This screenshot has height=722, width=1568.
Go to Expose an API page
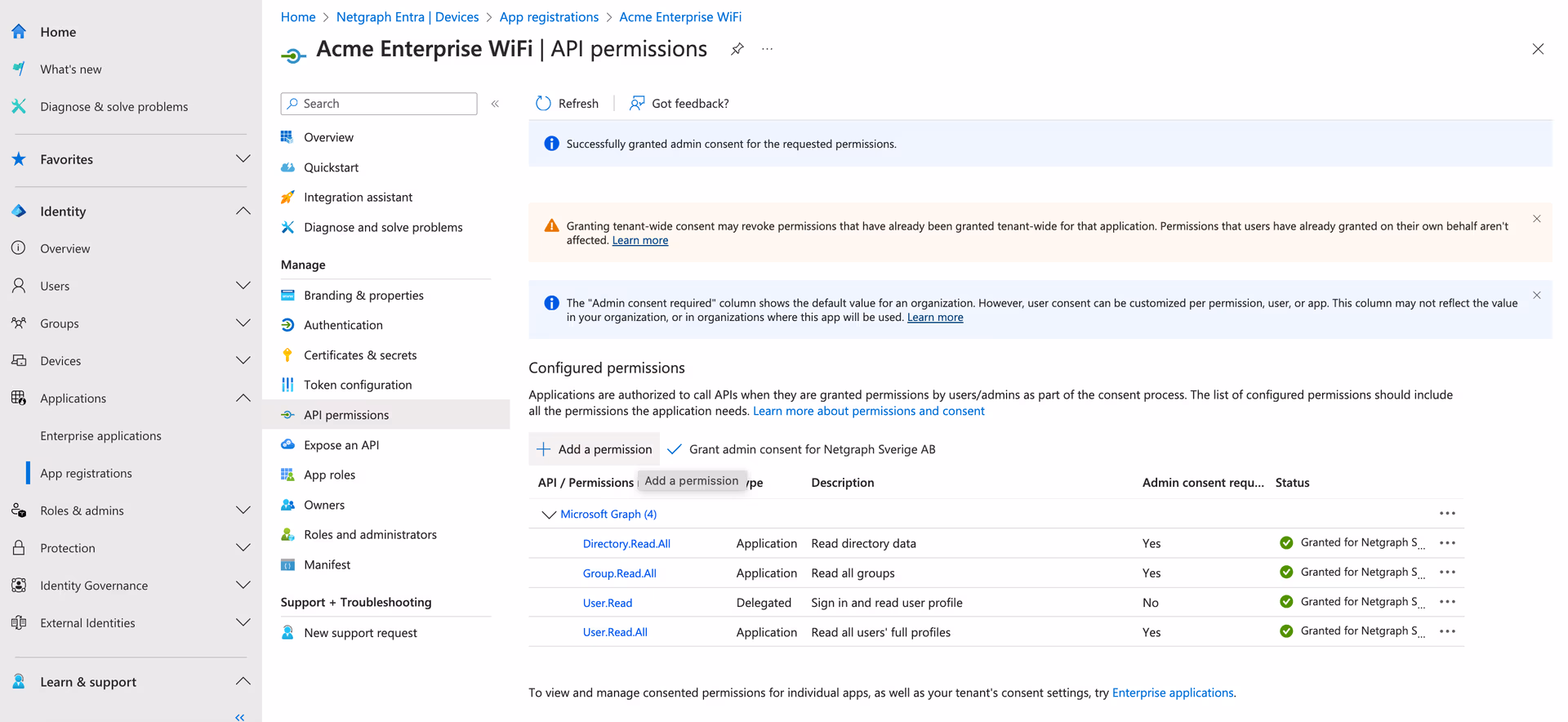point(341,445)
